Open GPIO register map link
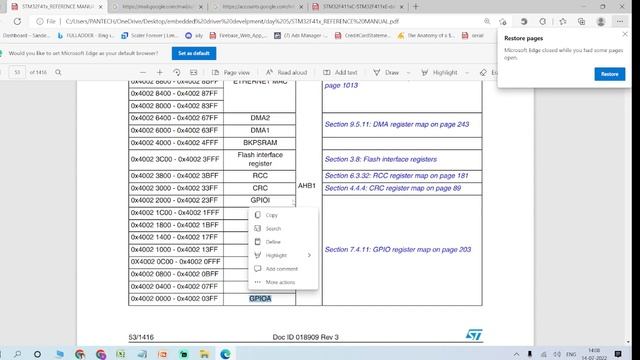640x360 pixels. coord(398,249)
